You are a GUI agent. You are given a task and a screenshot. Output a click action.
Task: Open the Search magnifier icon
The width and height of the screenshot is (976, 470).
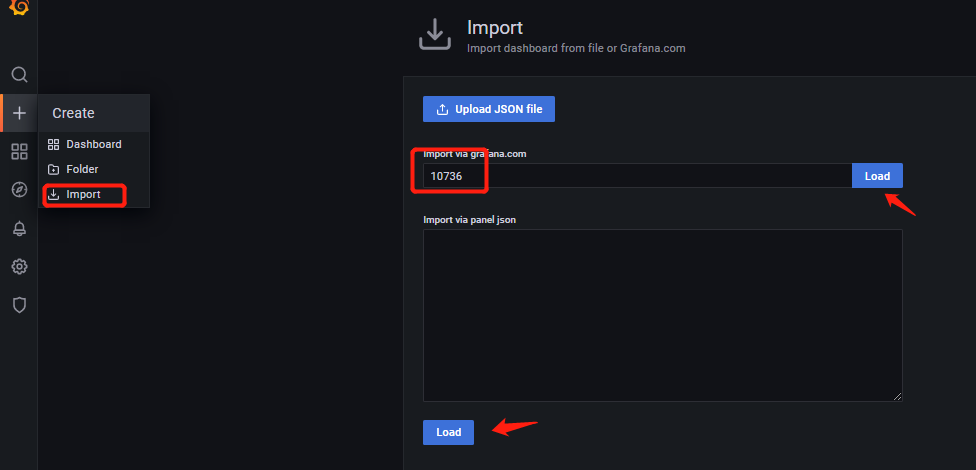point(19,75)
